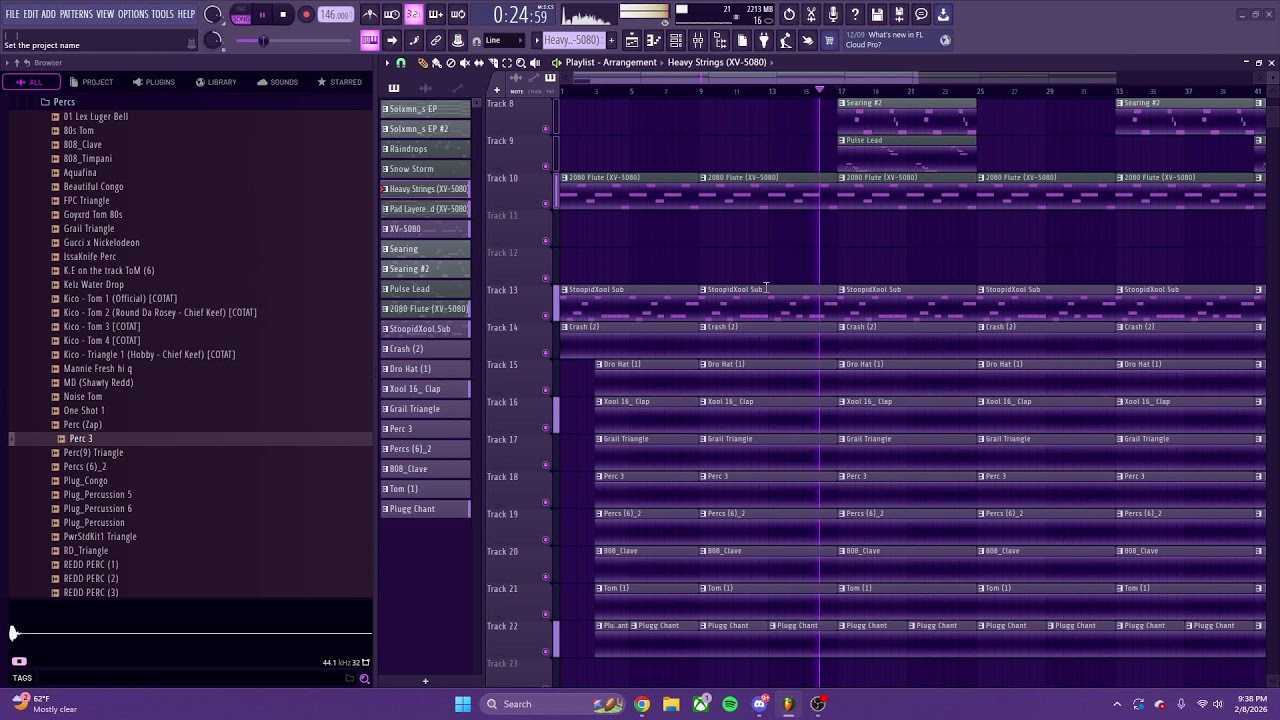
Task: Open the PATTERNS menu
Action: tap(76, 14)
